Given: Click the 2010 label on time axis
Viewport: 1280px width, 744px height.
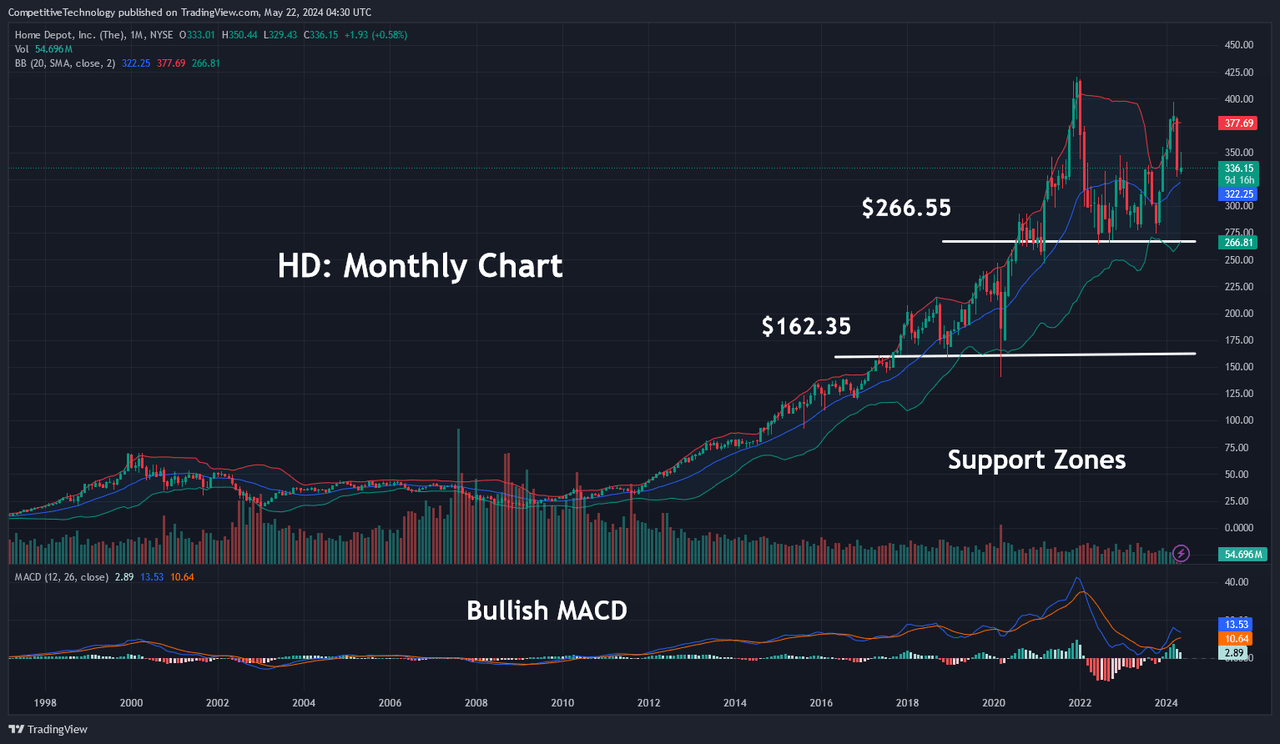Looking at the screenshot, I should pos(562,703).
